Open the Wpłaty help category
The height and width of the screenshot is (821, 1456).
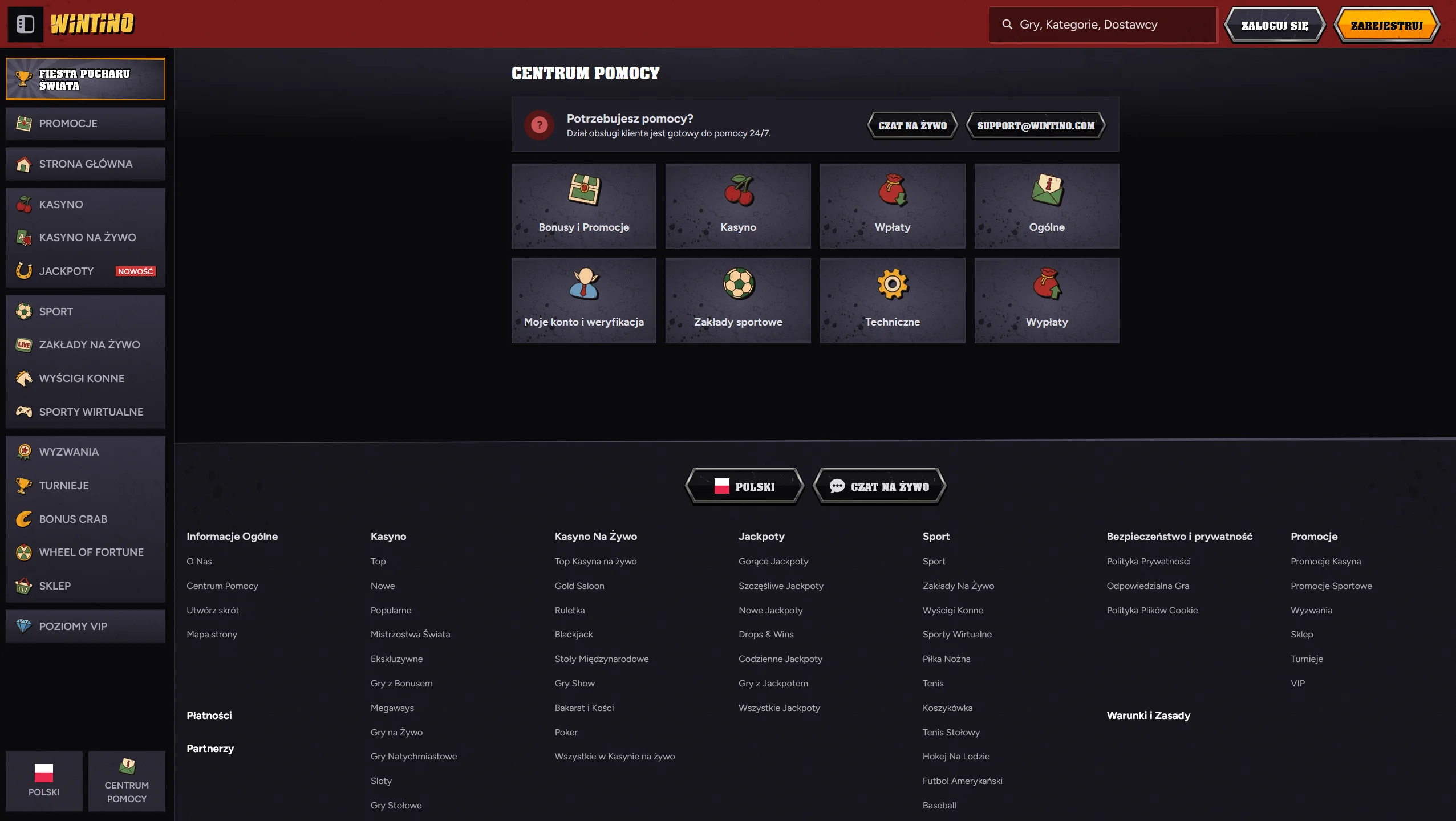(x=893, y=206)
